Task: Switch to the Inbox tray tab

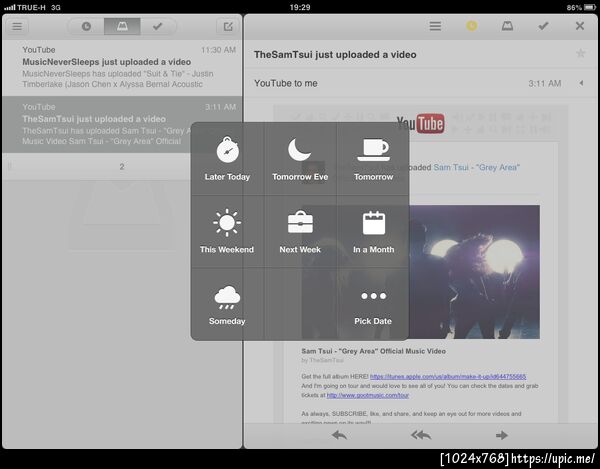Action: [x=122, y=26]
